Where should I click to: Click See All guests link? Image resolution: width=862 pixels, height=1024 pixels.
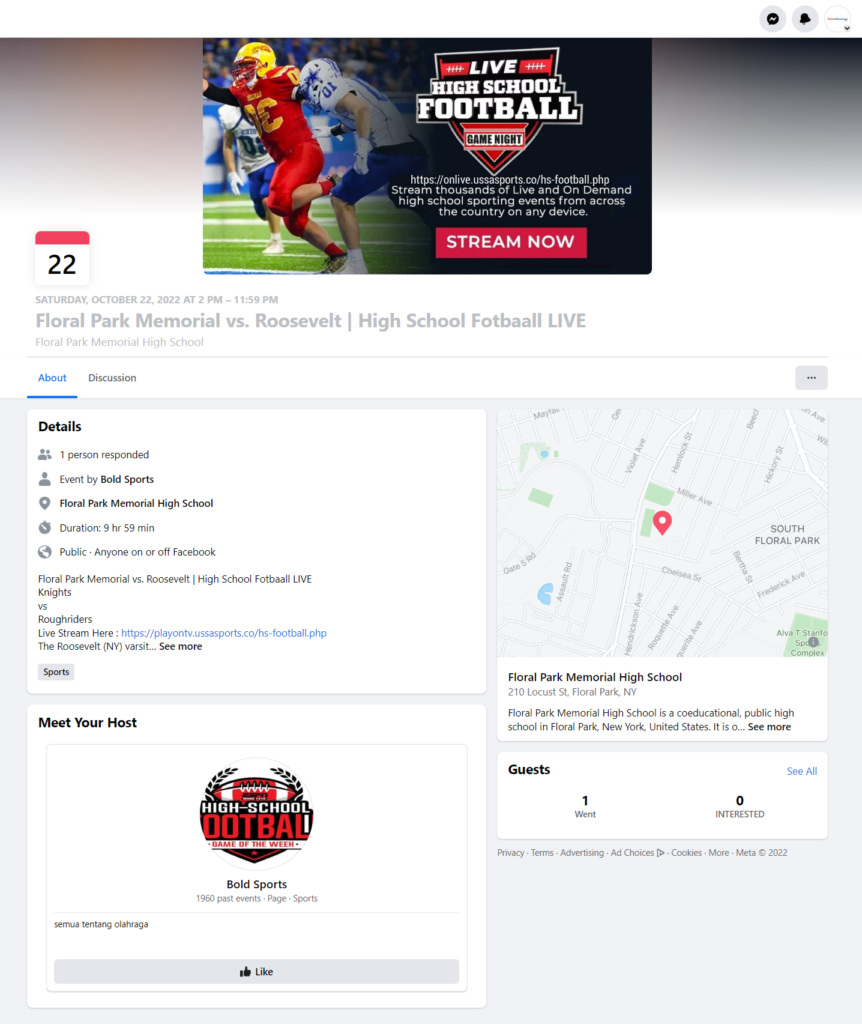coord(802,771)
